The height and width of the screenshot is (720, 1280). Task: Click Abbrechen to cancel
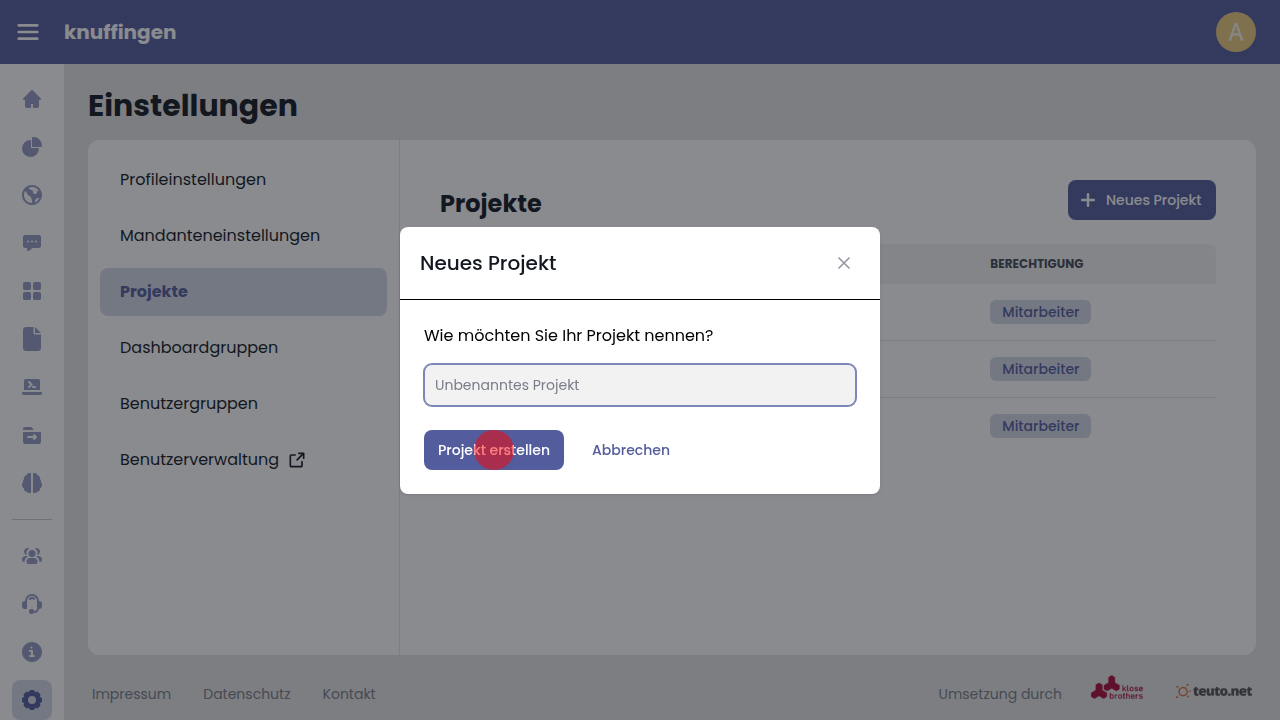(631, 450)
